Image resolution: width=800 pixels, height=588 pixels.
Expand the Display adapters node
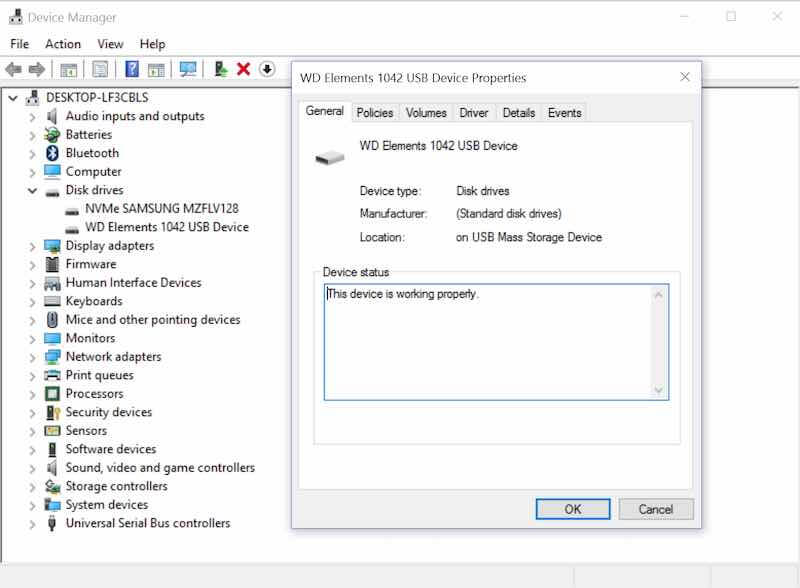click(x=32, y=246)
